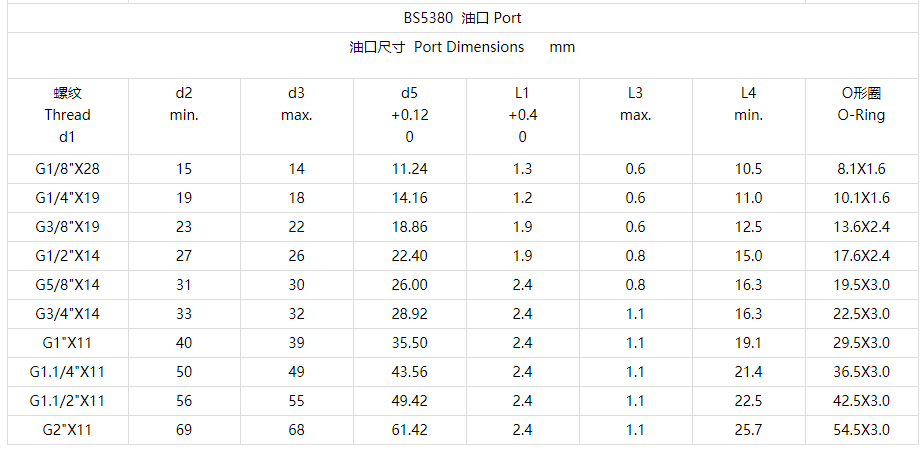
Task: Click the 25.7 L4 value
Action: [x=749, y=430]
